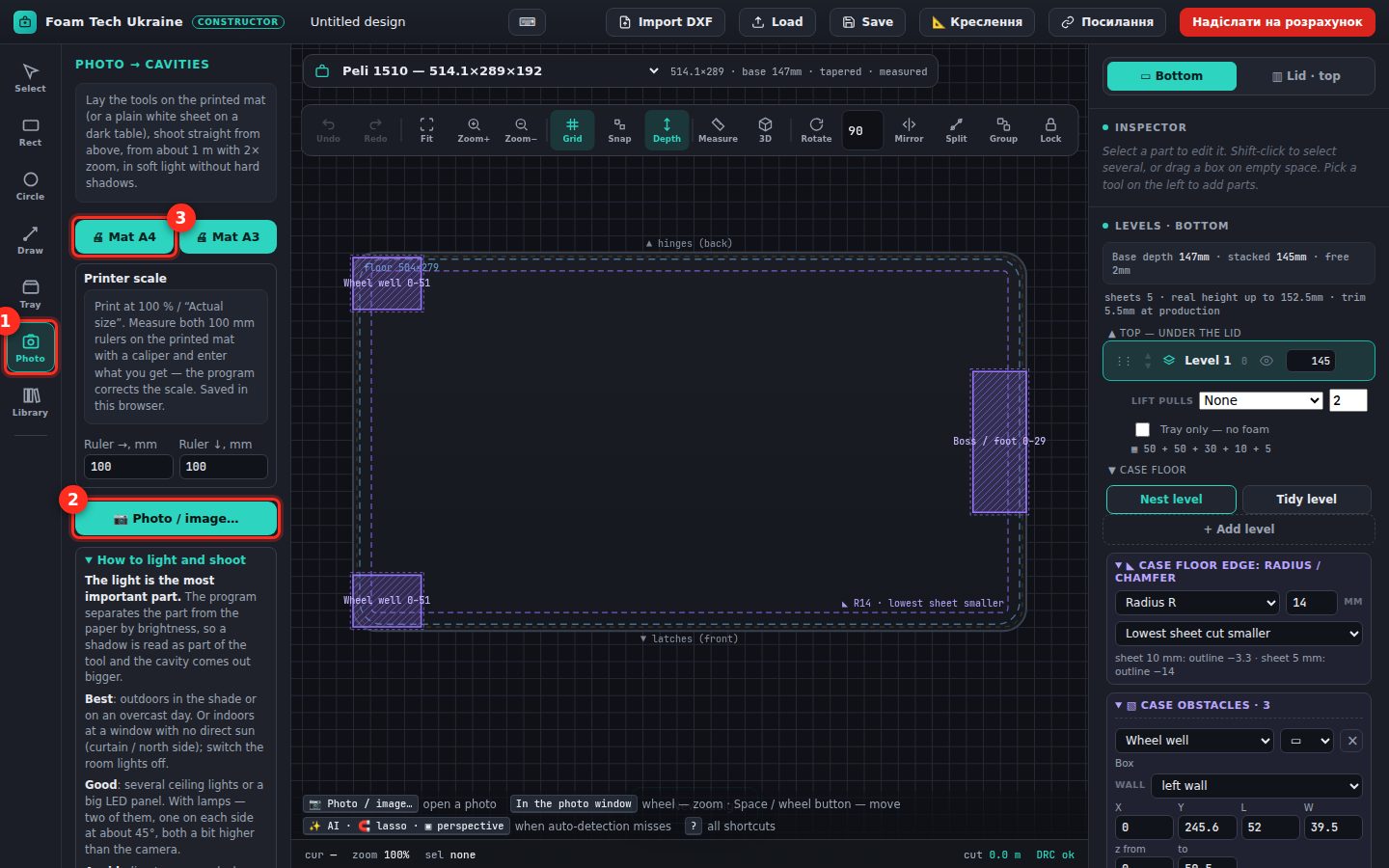The height and width of the screenshot is (868, 1389).
Task: Use the Split tool
Action: pos(956,130)
